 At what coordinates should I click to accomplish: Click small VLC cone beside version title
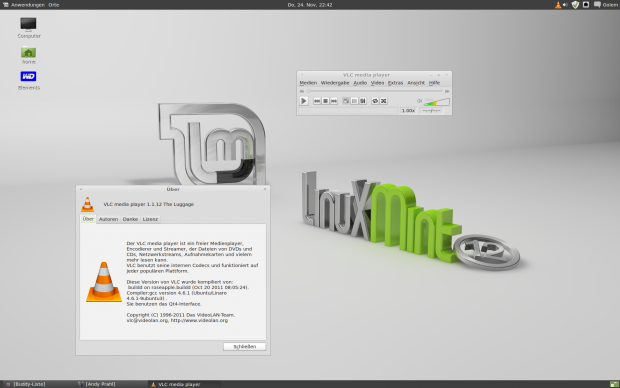pos(87,204)
